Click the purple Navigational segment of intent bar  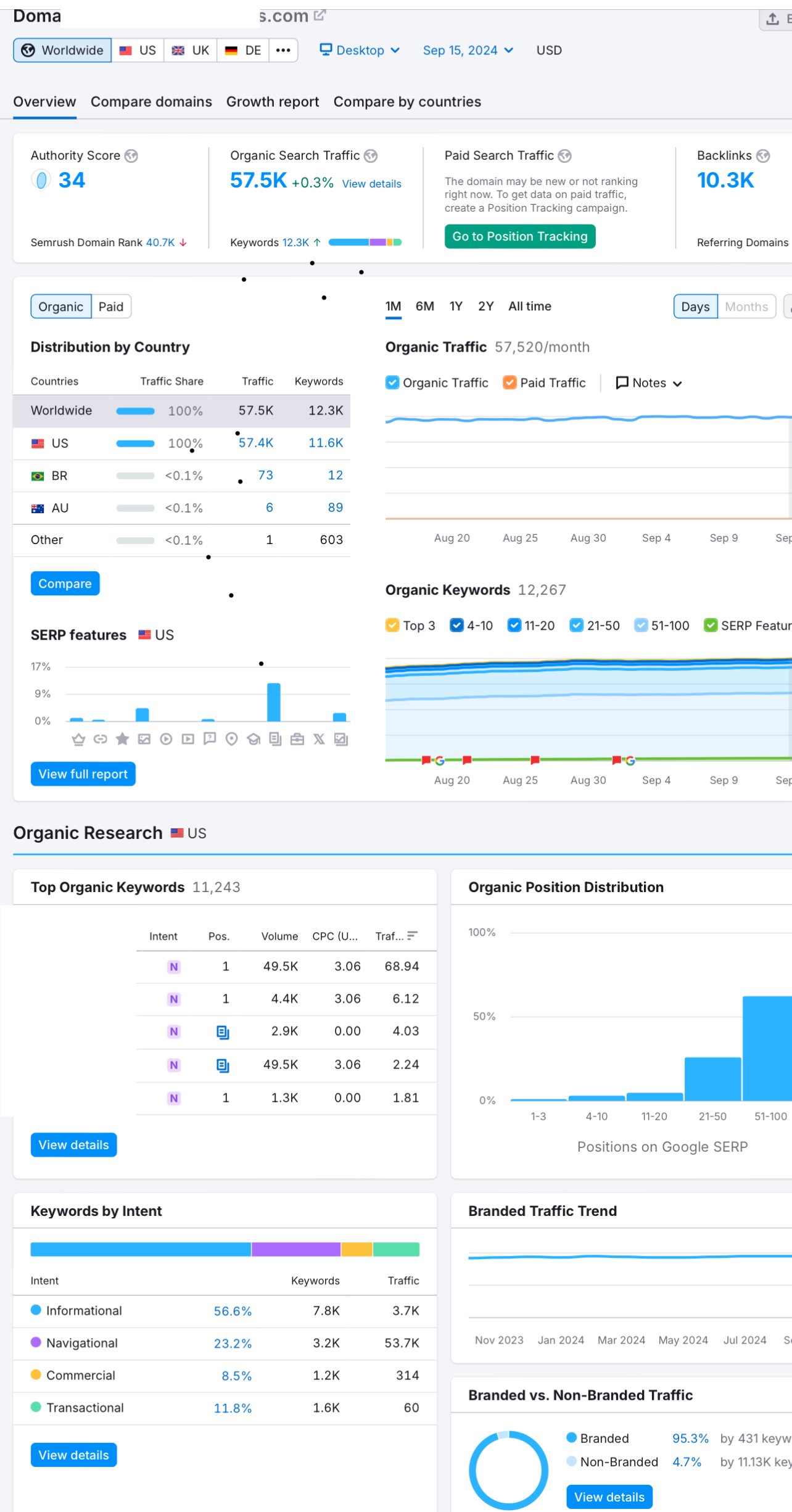pos(296,1250)
